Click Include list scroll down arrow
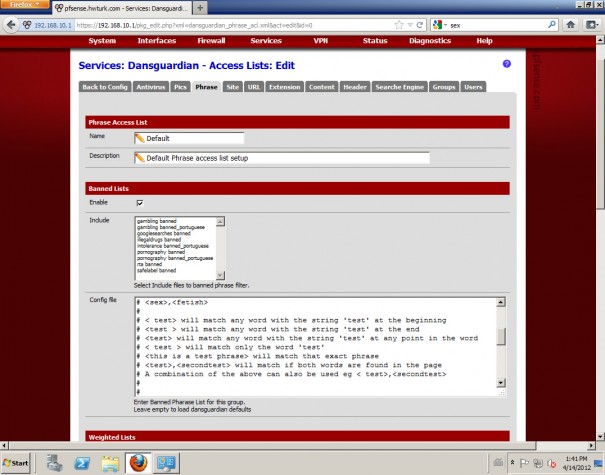 (220, 275)
